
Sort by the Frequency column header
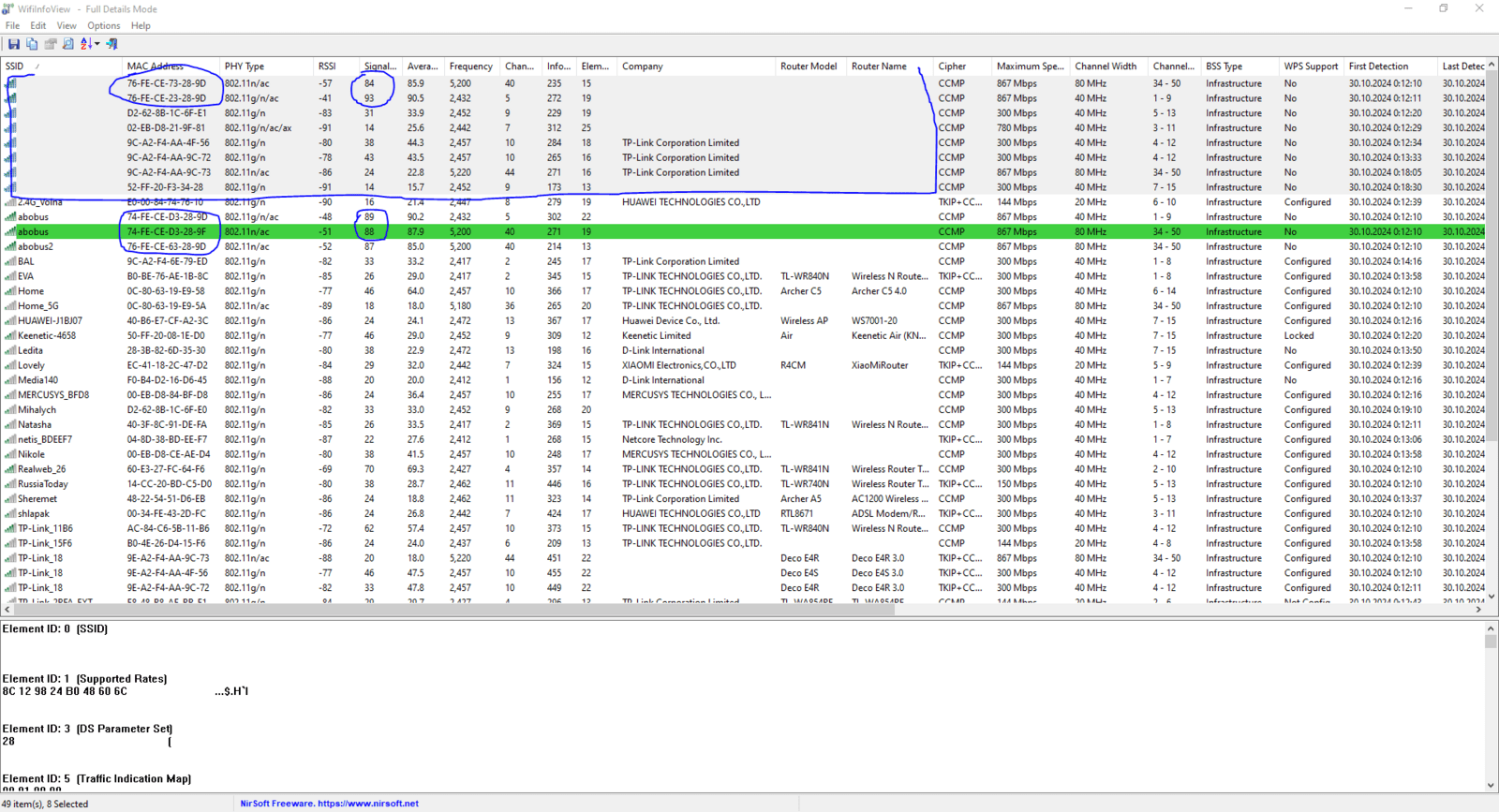tap(470, 66)
